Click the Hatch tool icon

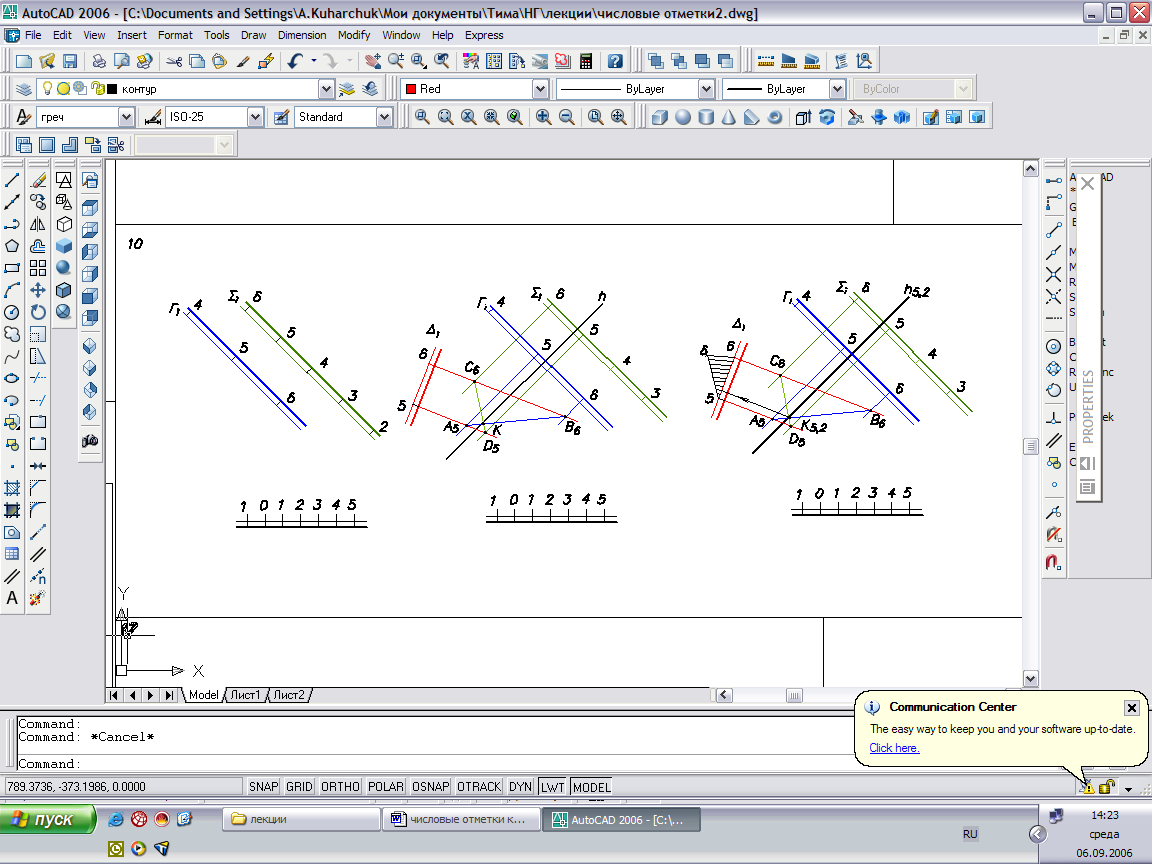click(12, 488)
